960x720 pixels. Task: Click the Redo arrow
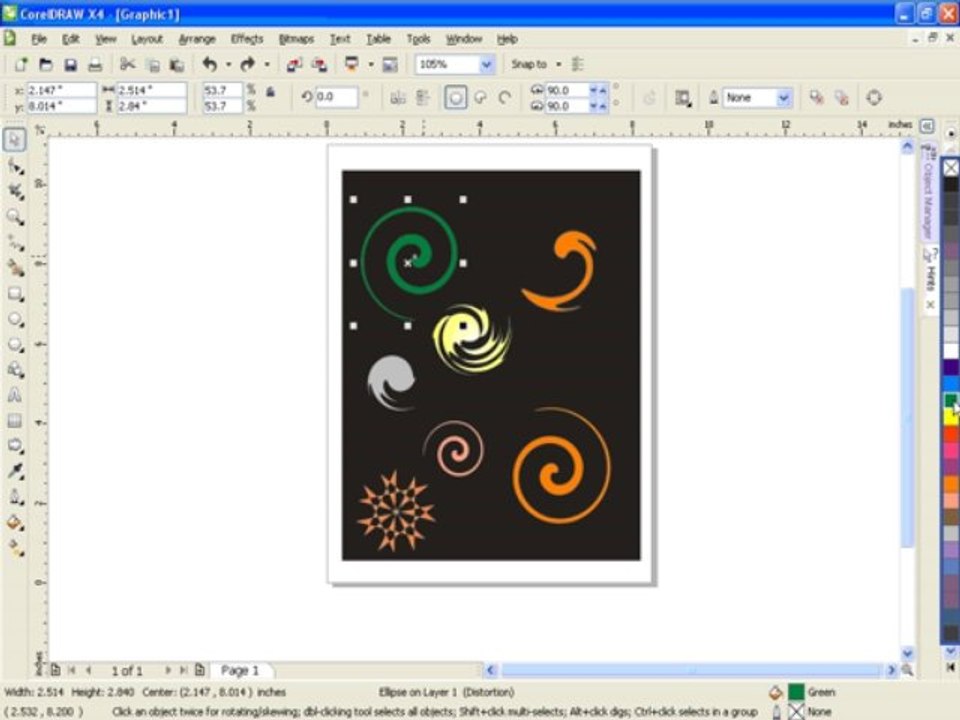[x=247, y=64]
